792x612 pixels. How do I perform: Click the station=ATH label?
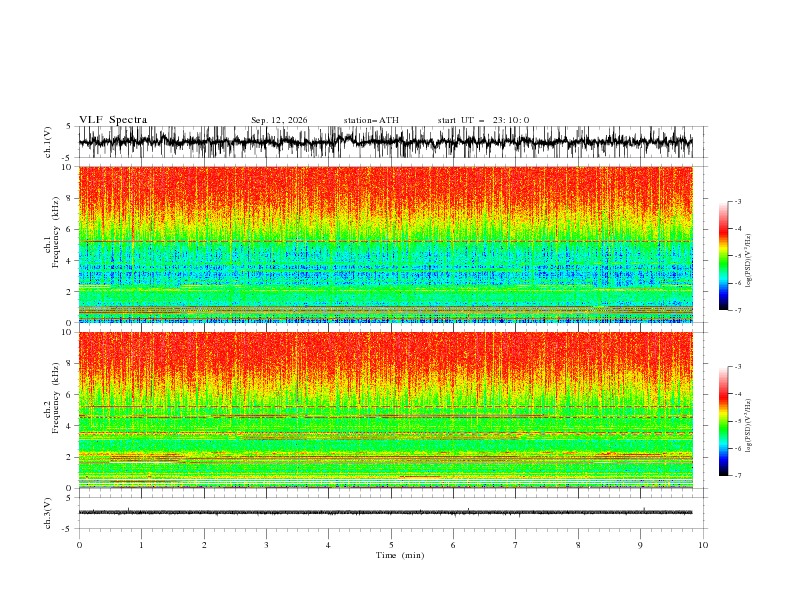(371, 120)
